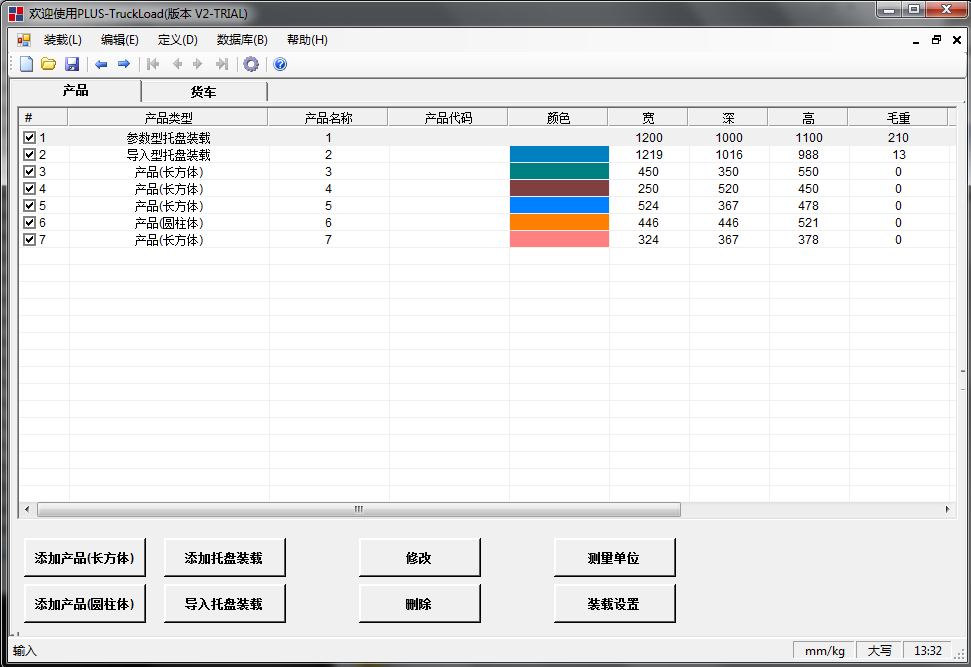Click the 删除 button to delete
This screenshot has height=667, width=971.
[419, 602]
